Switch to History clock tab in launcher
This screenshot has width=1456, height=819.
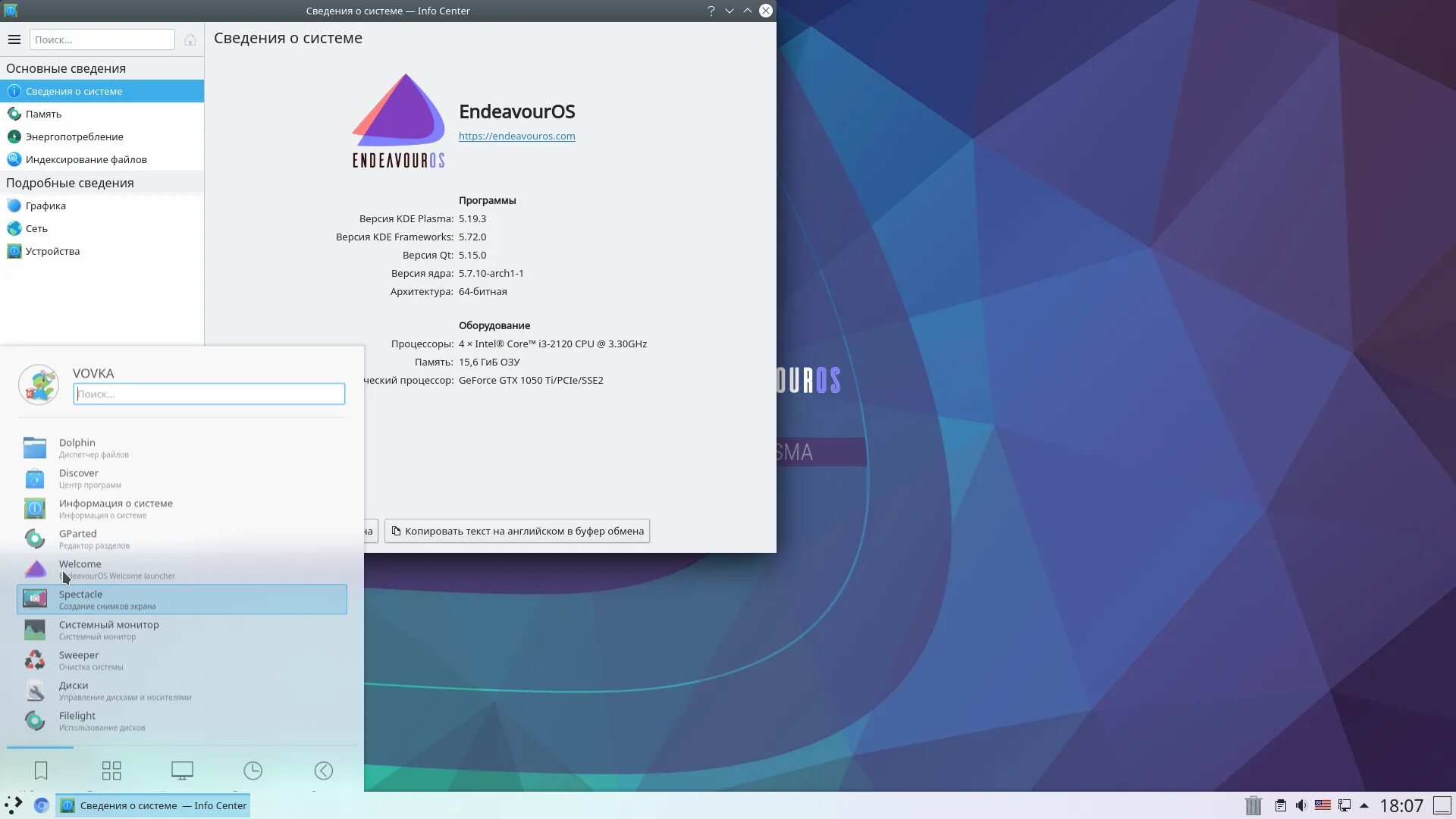[253, 771]
